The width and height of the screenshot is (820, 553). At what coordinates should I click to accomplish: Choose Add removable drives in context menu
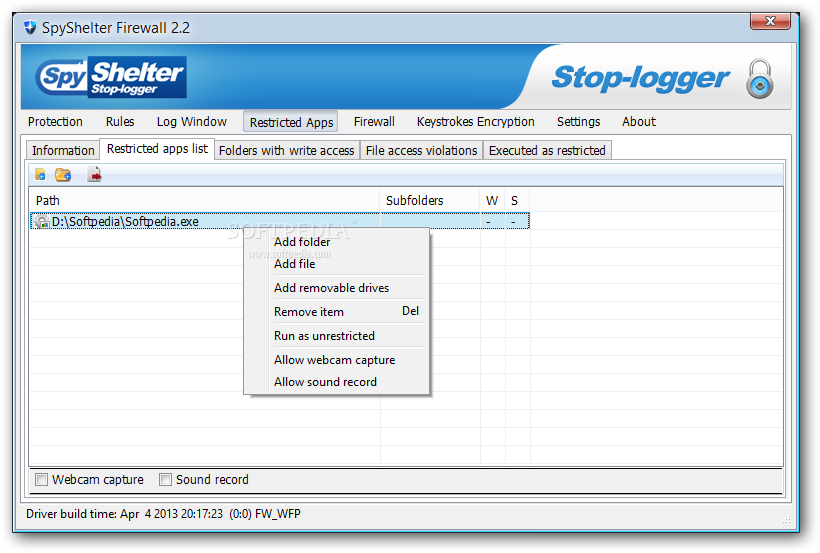coord(337,288)
